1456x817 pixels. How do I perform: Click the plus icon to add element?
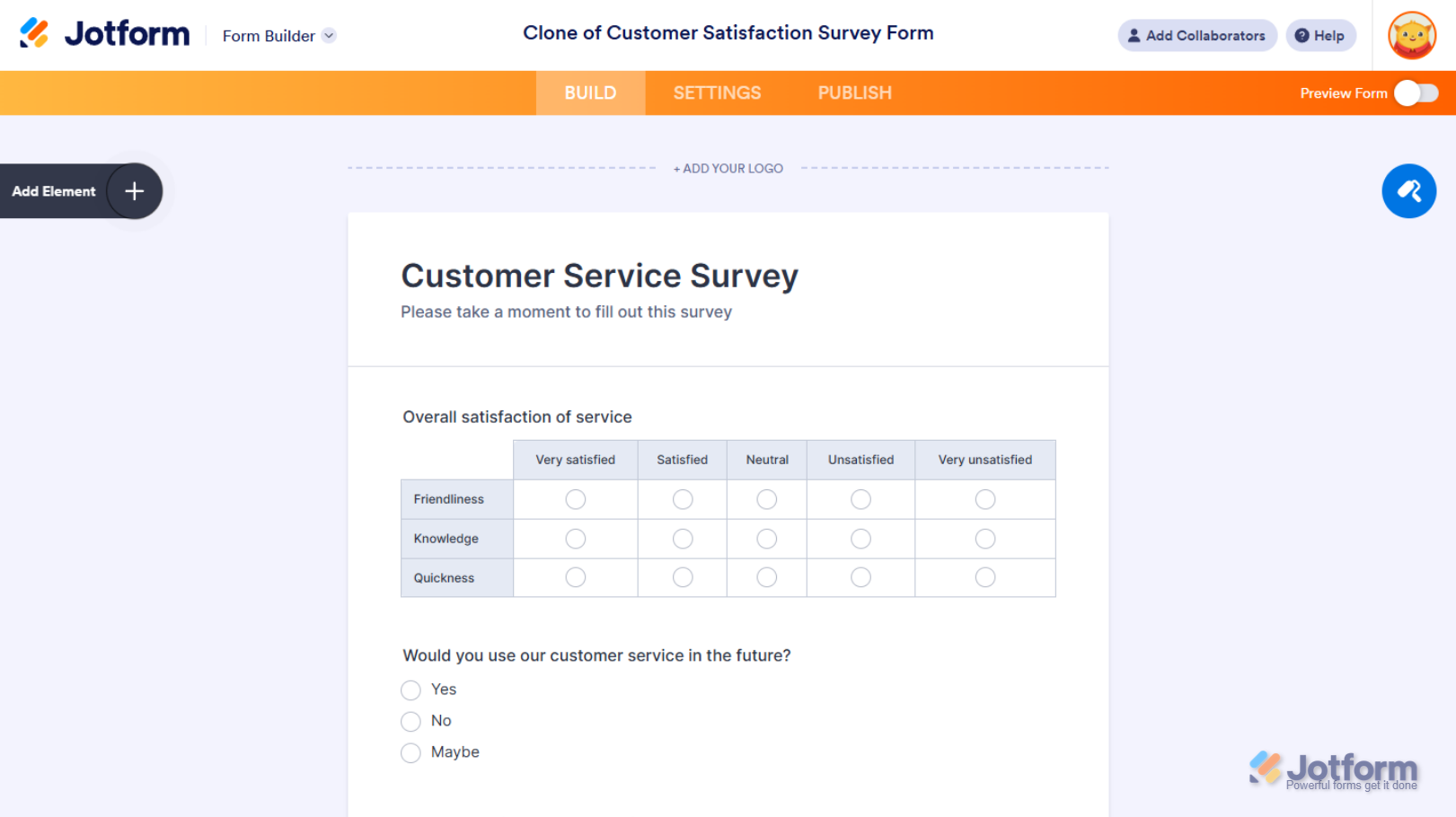(x=134, y=191)
